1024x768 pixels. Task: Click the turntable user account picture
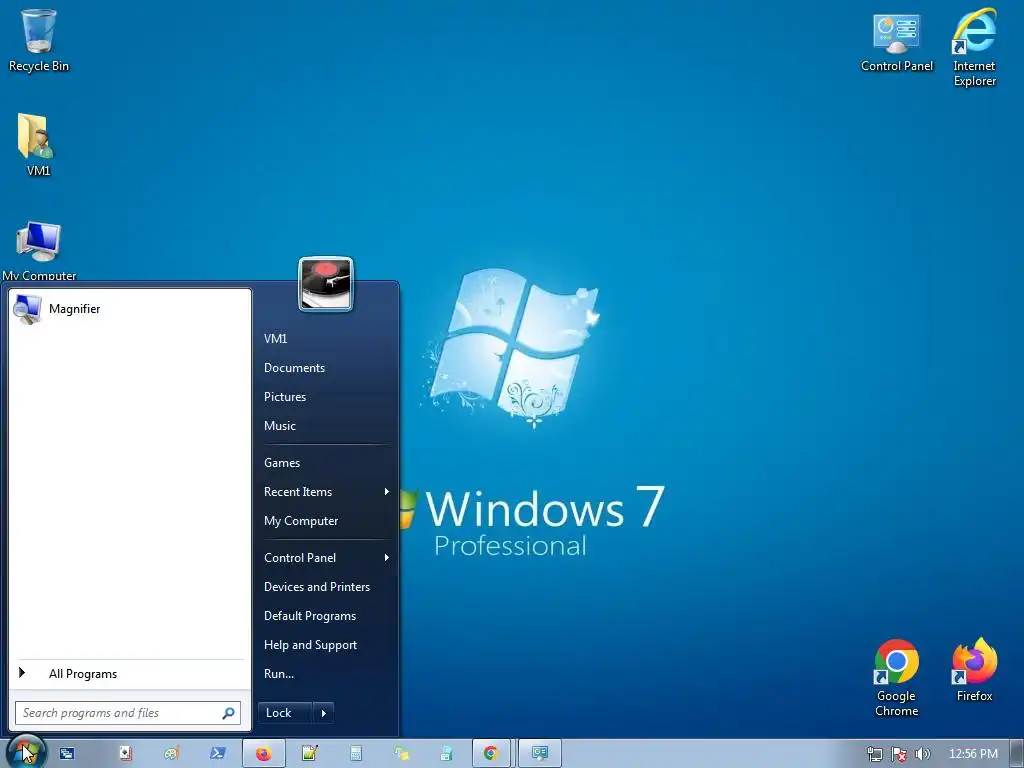(x=326, y=284)
